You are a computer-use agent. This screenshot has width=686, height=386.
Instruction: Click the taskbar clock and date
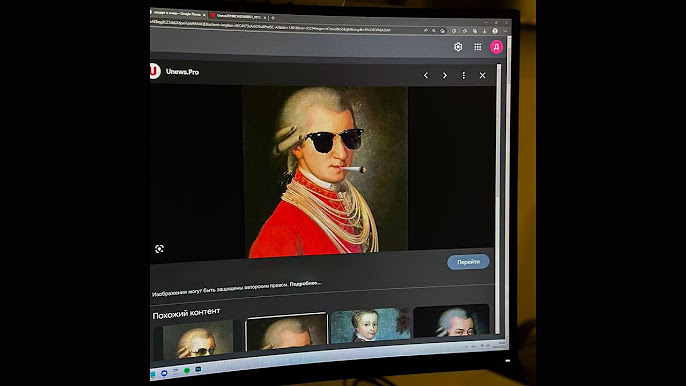point(500,345)
